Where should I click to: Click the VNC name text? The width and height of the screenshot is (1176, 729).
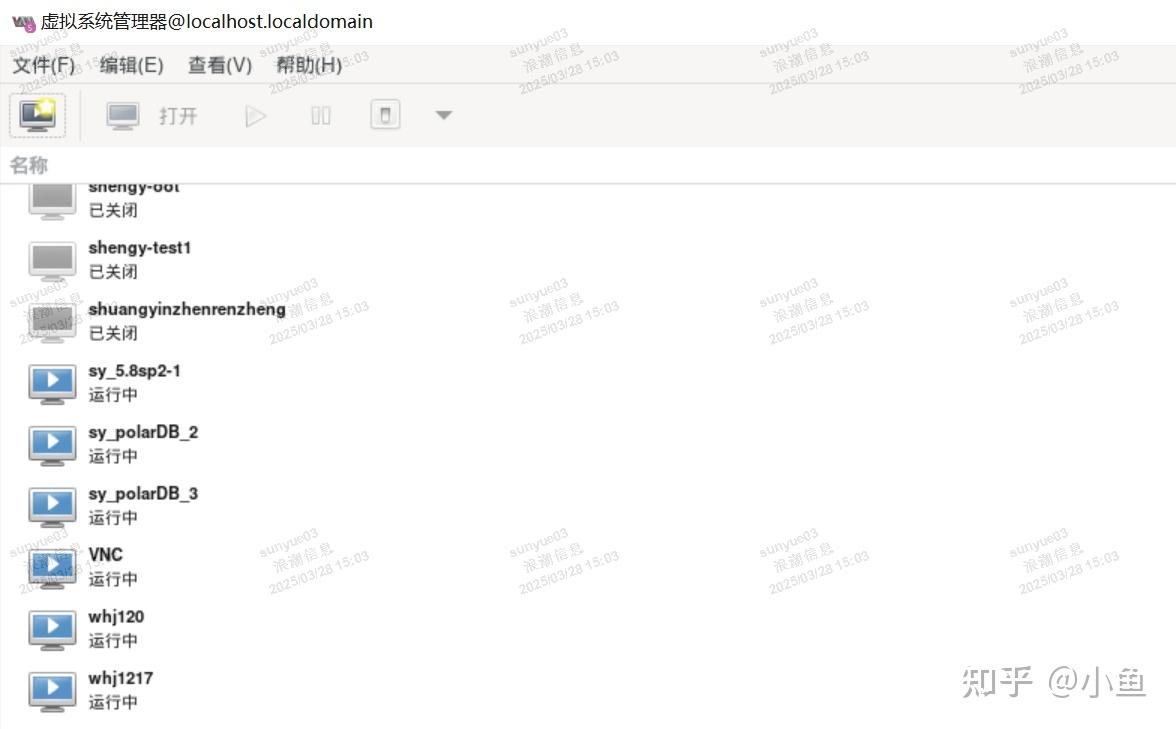[105, 555]
